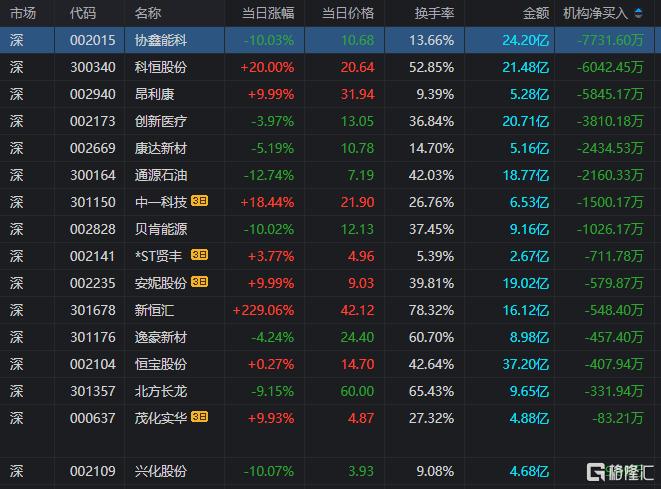Click the turnover rate 65.43% cell

pos(431,391)
